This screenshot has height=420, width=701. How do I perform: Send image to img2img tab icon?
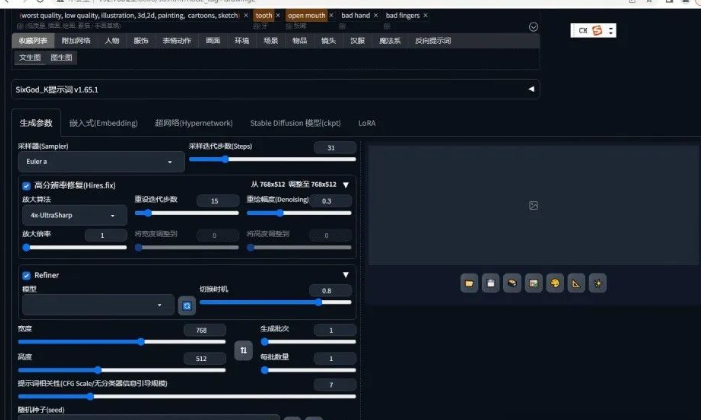pyautogui.click(x=533, y=283)
